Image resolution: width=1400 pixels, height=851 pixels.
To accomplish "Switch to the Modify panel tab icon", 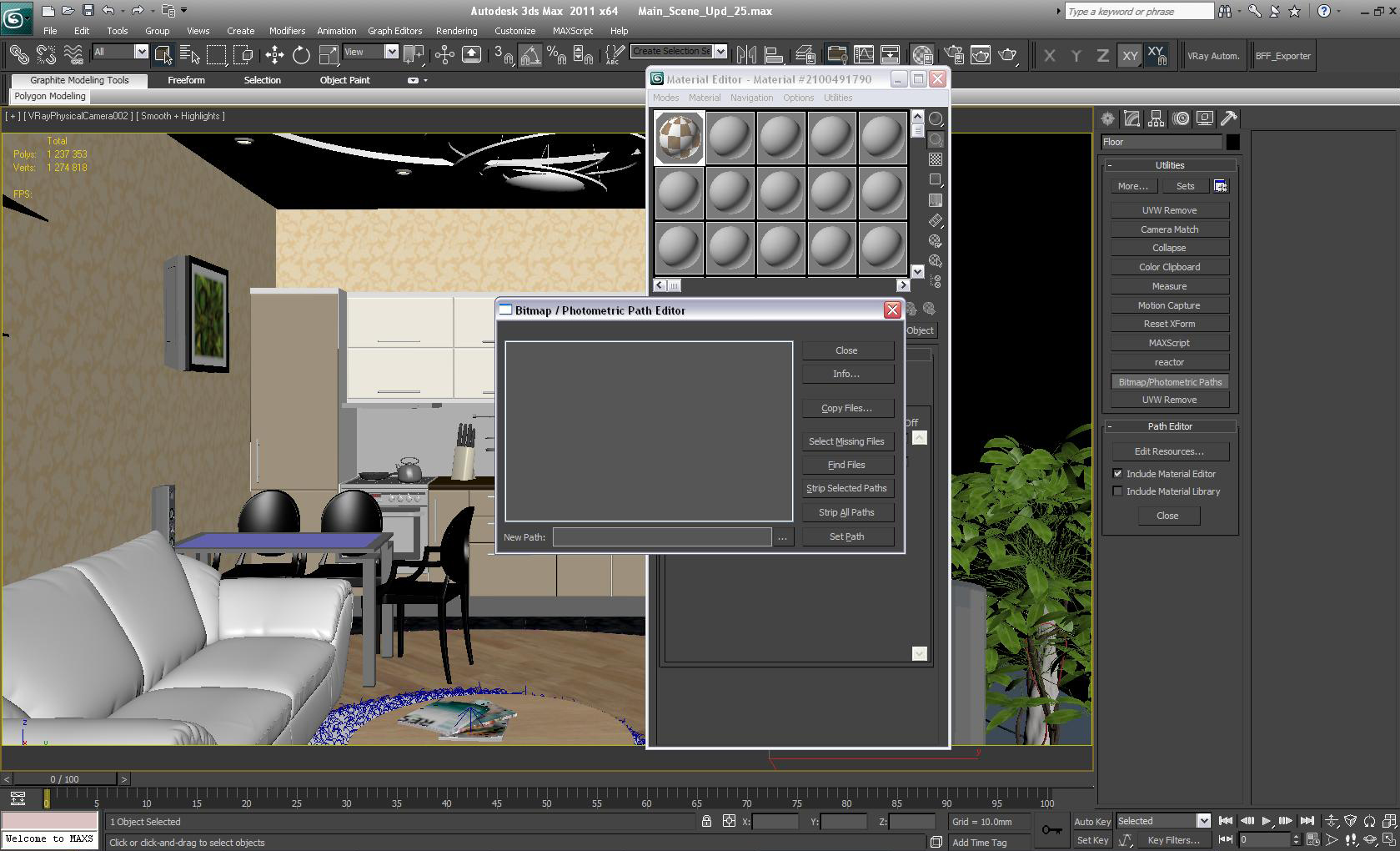I will pyautogui.click(x=1132, y=118).
